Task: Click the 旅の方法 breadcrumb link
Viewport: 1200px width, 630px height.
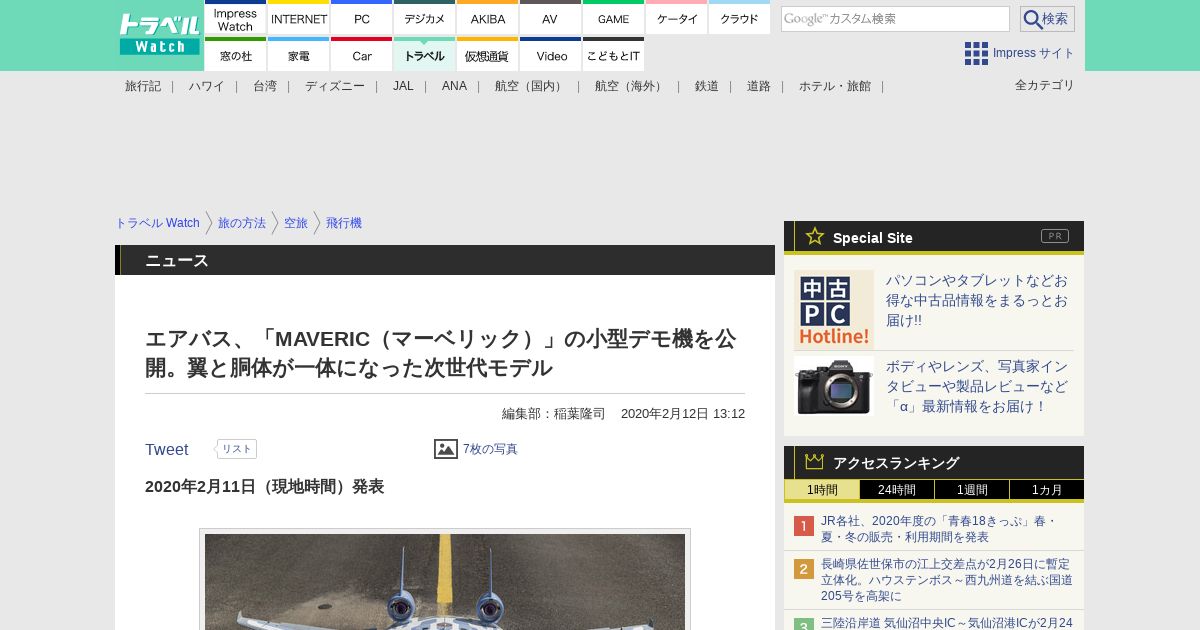Action: pos(242,223)
